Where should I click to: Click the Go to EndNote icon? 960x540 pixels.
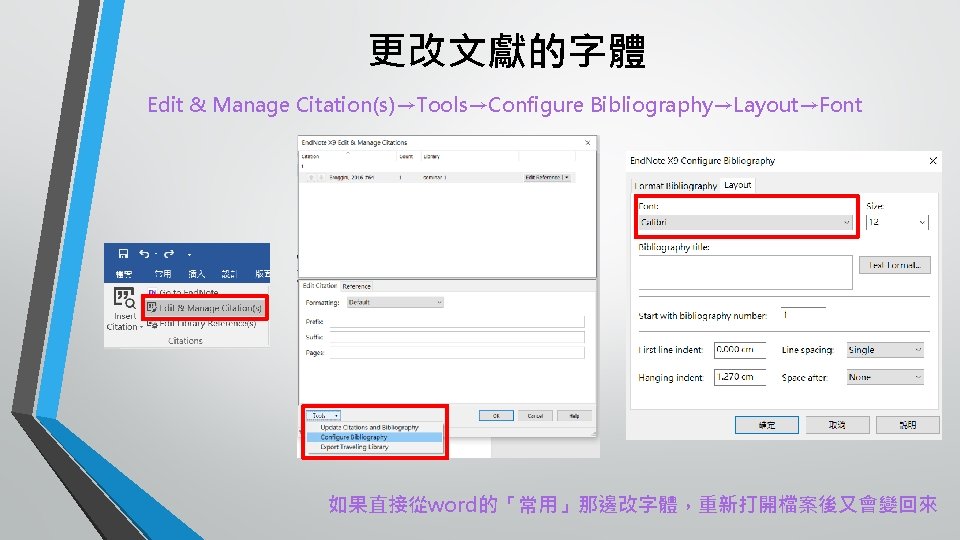click(x=152, y=292)
